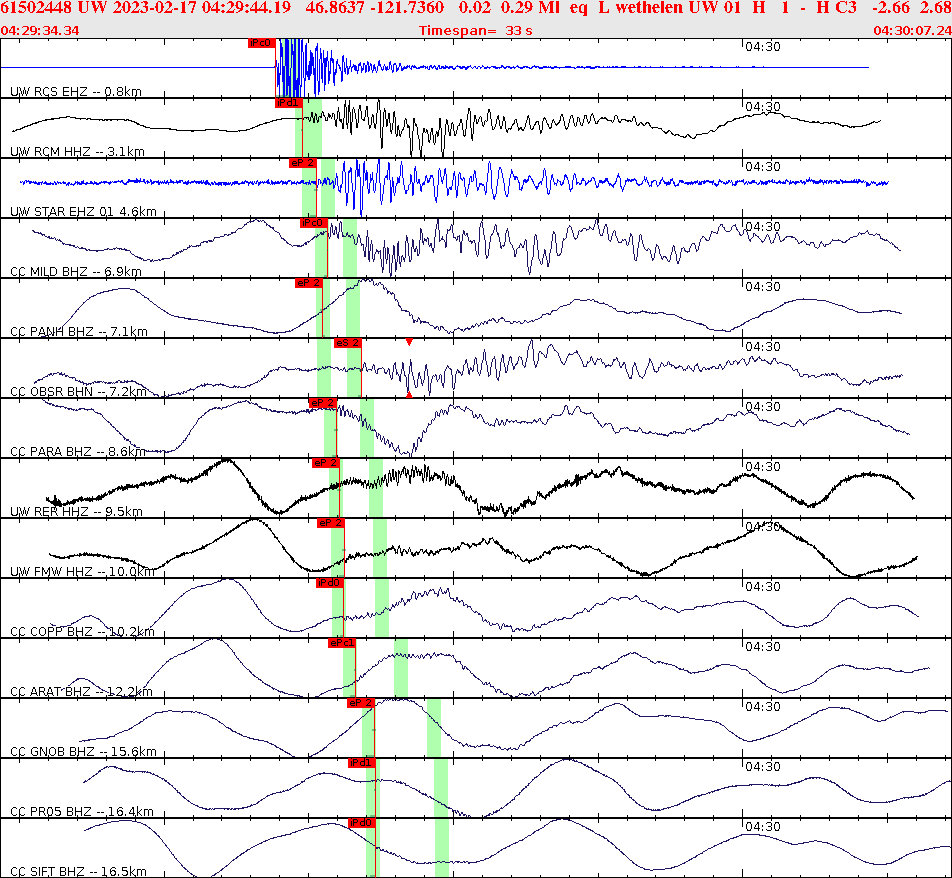Click event ID 61502448 in the header
Screen dimensions: 952x878
37,9
